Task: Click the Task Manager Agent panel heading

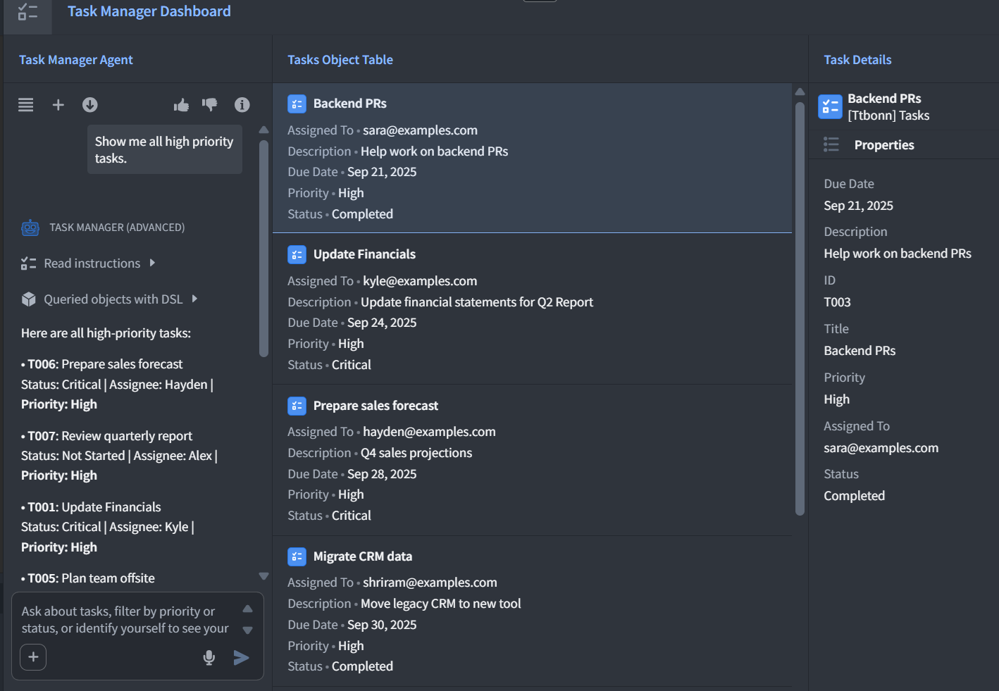Action: [x=76, y=60]
